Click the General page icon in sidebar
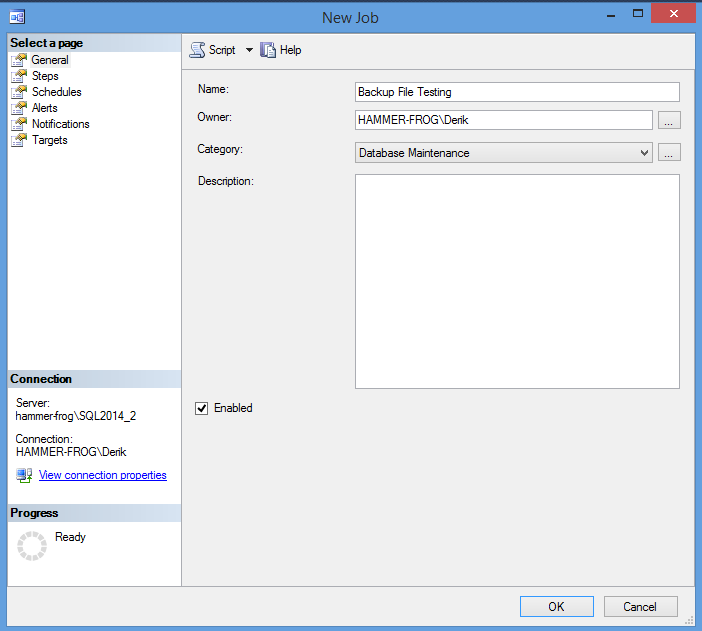702x631 pixels. coord(18,60)
